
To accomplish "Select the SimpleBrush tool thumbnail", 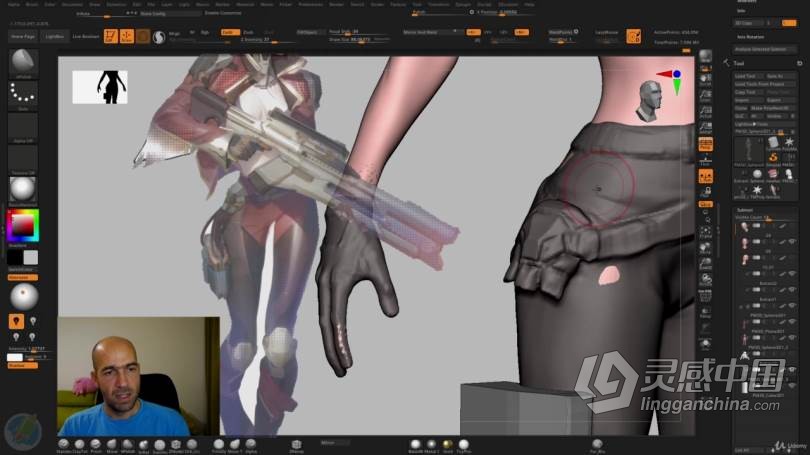I will 773,158.
